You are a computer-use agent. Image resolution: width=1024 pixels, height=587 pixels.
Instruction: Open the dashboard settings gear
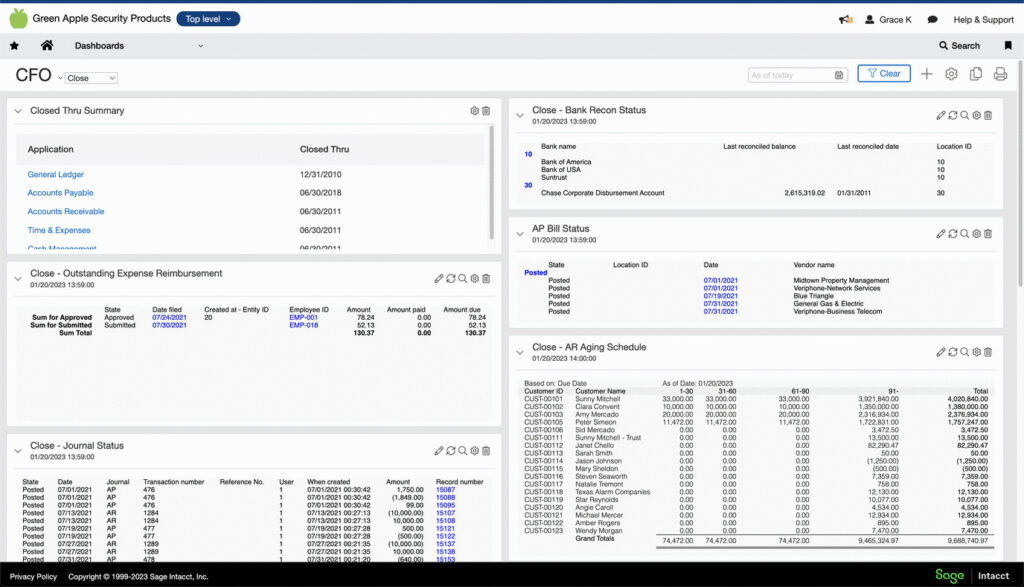click(x=952, y=74)
